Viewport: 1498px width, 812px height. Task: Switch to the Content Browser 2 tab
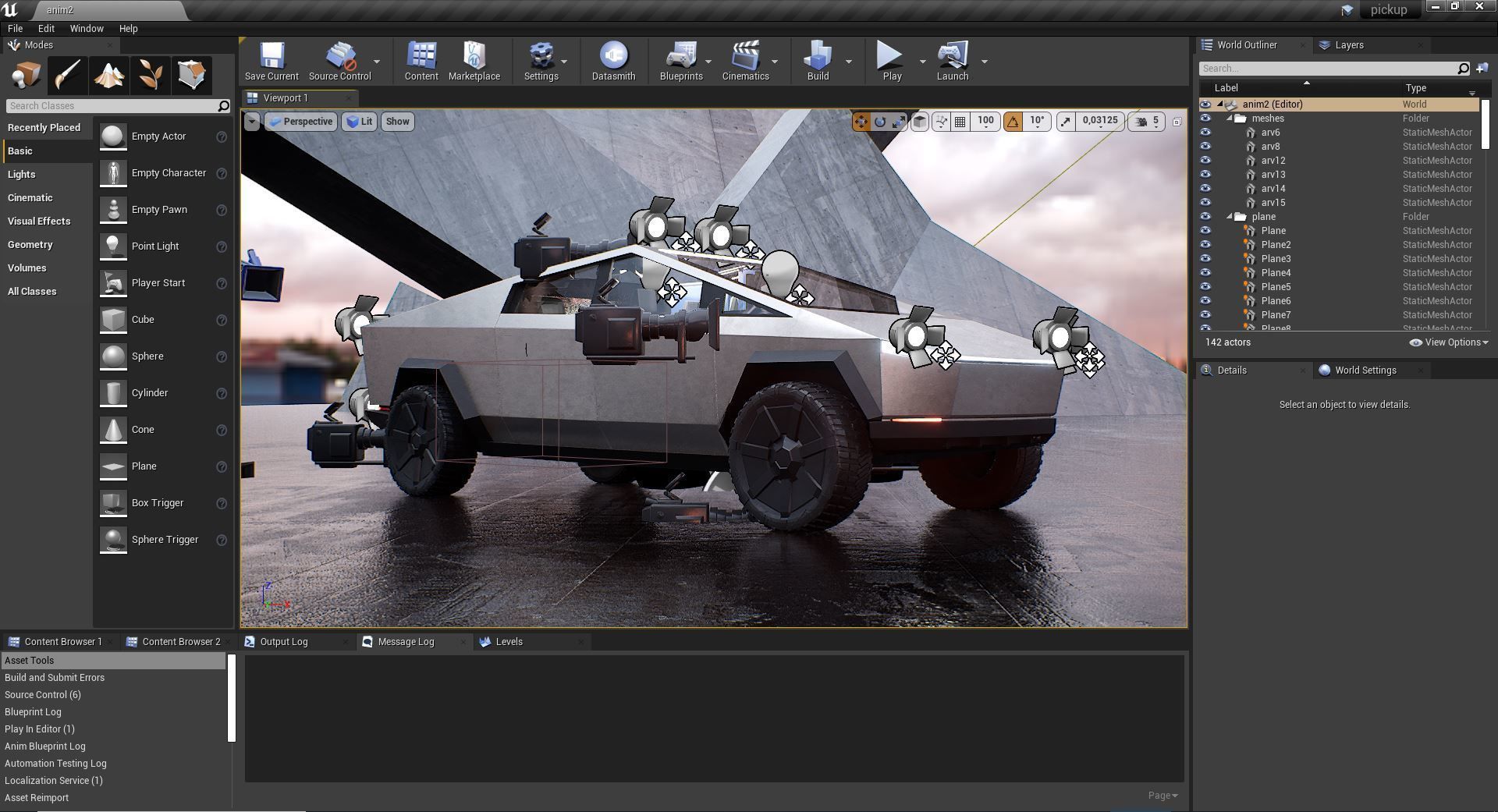coord(181,642)
